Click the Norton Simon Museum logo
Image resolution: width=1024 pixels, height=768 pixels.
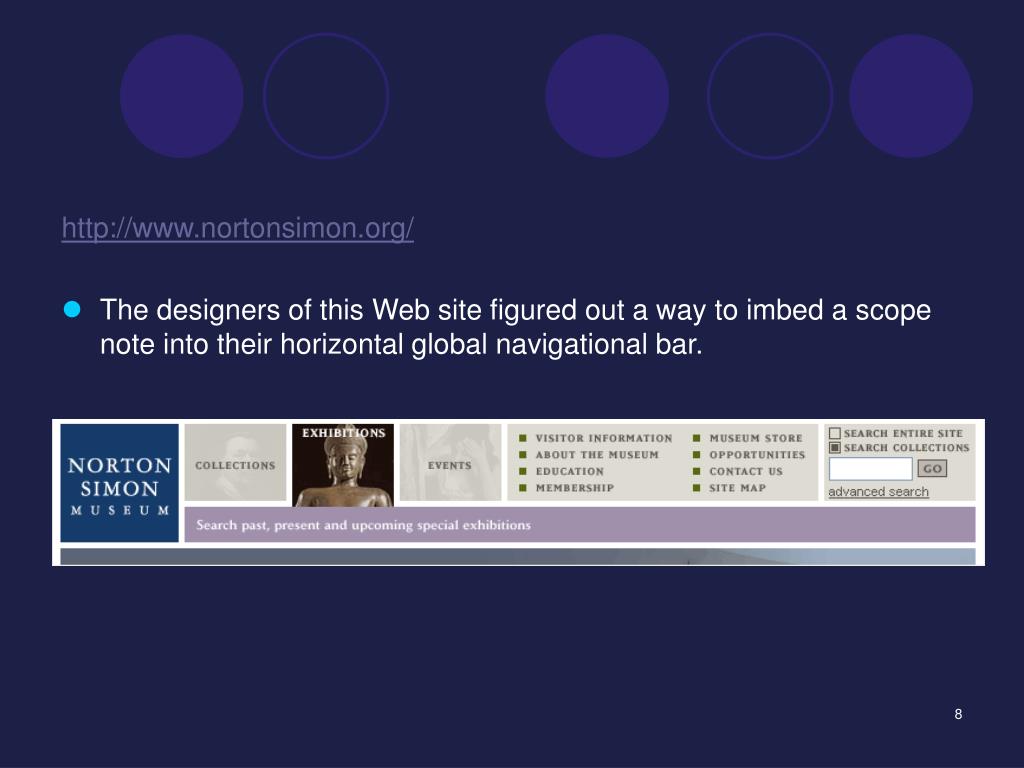[x=120, y=483]
